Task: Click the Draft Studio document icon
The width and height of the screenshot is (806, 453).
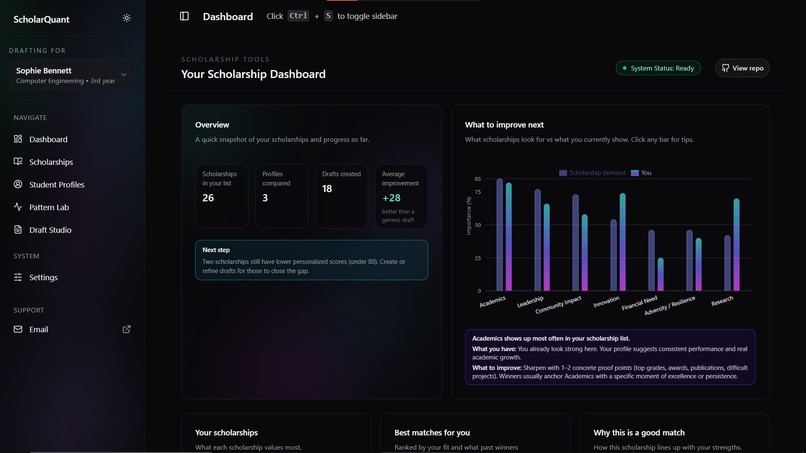Action: 18,229
